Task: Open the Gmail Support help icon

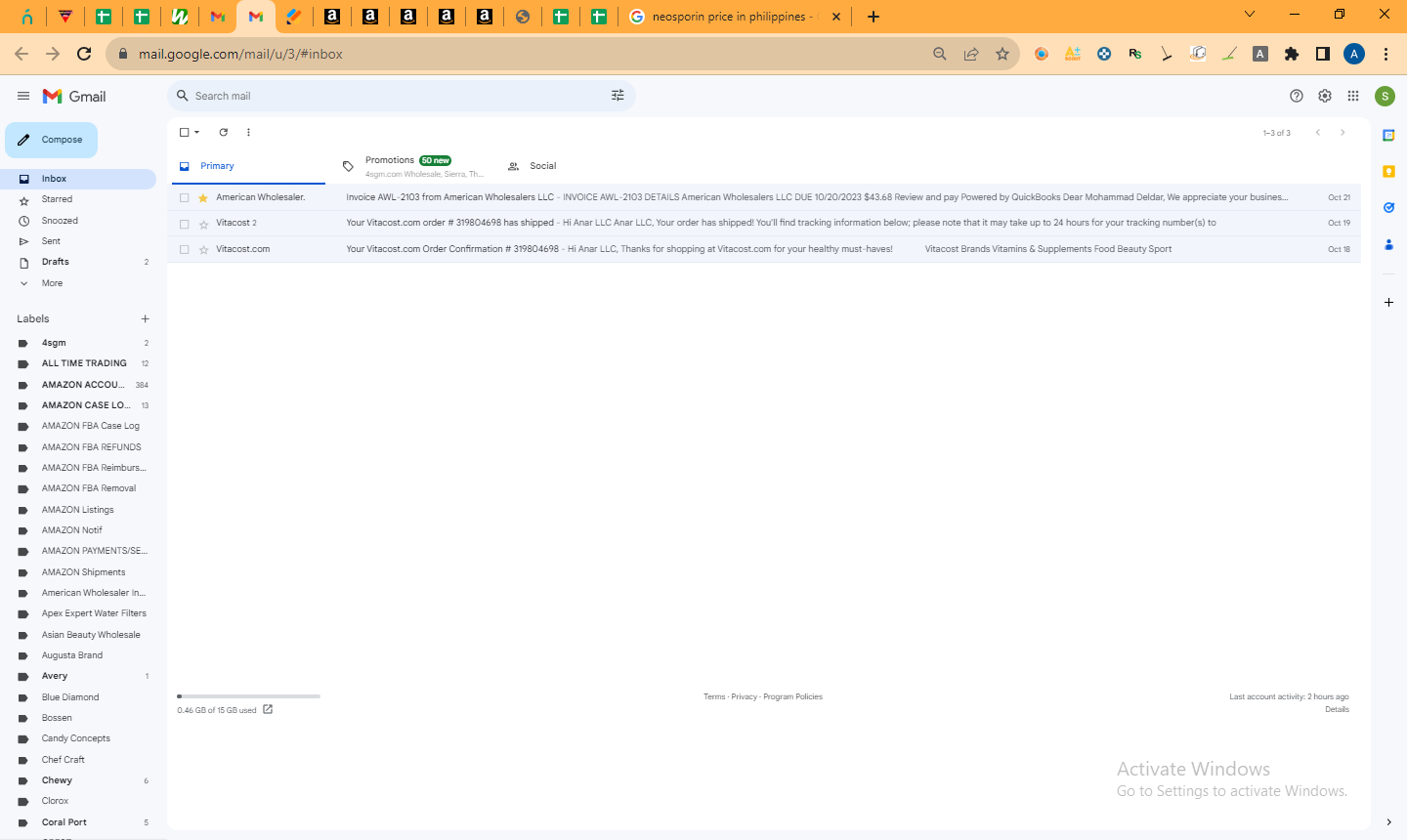Action: [1297, 96]
